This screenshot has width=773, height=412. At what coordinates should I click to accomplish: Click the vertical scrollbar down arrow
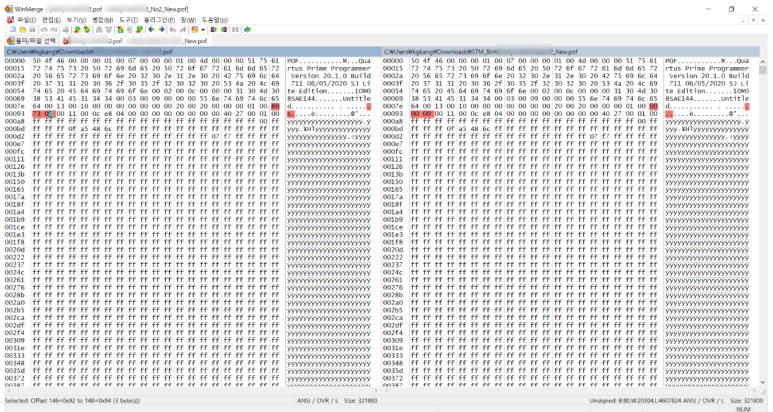pyautogui.click(x=763, y=382)
